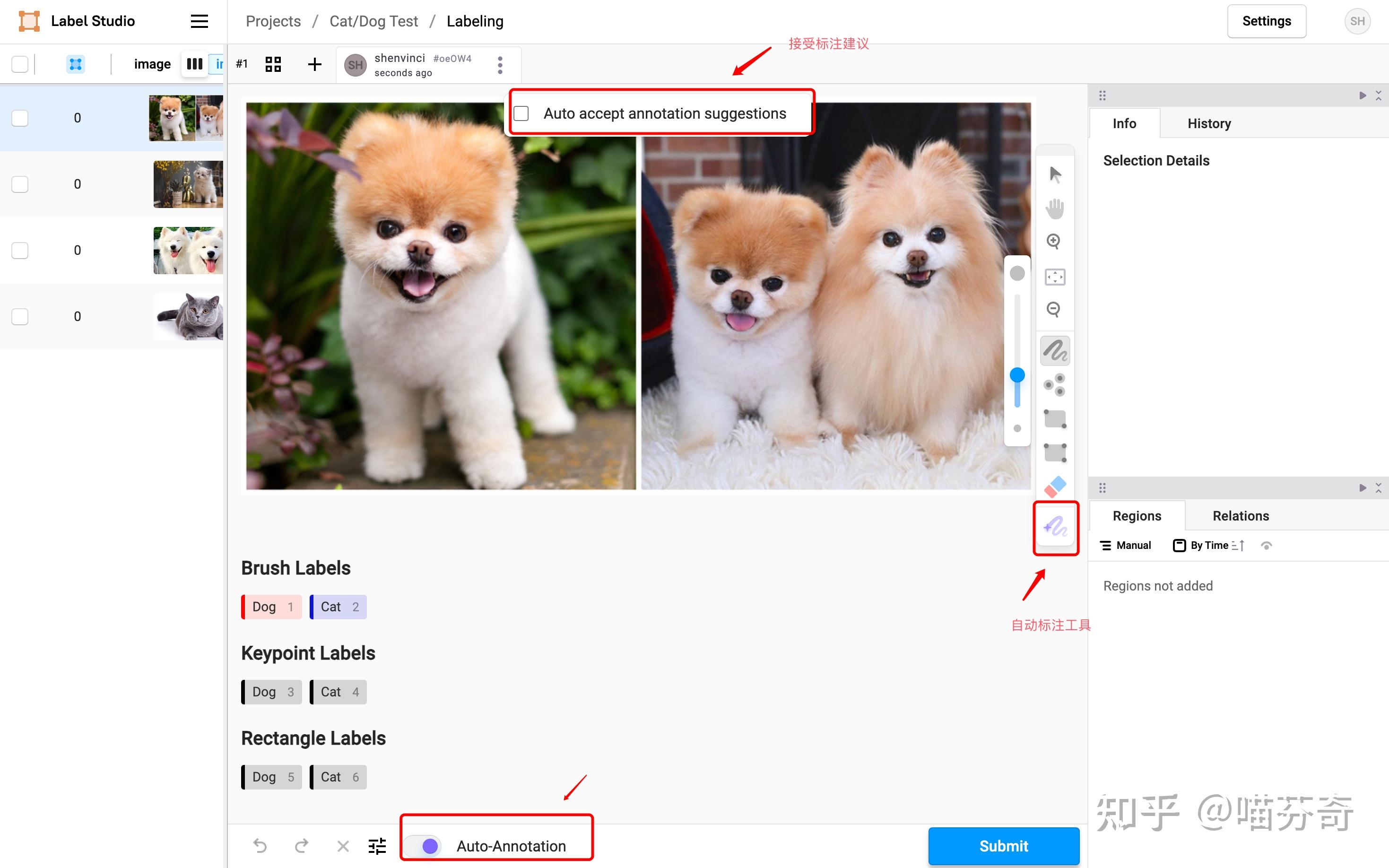This screenshot has height=868, width=1389.
Task: Select the Brush tool in toolbar
Action: click(1054, 350)
